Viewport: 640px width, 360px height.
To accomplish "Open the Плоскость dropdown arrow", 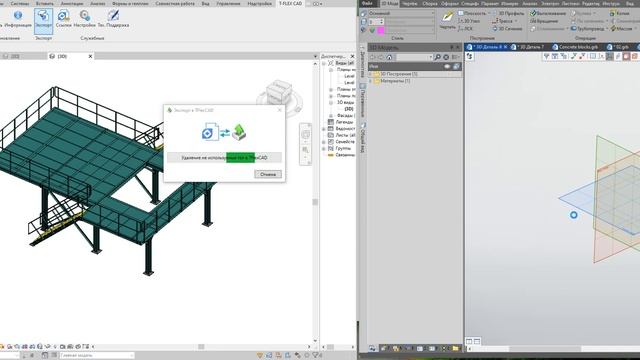I will coord(489,13).
